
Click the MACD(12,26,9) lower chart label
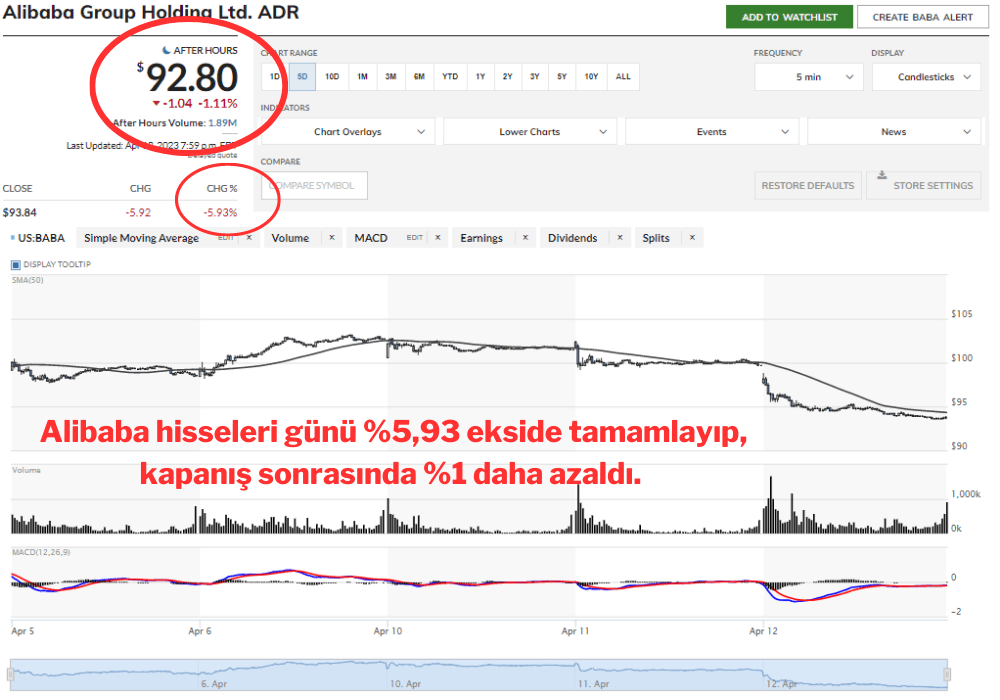[41, 552]
